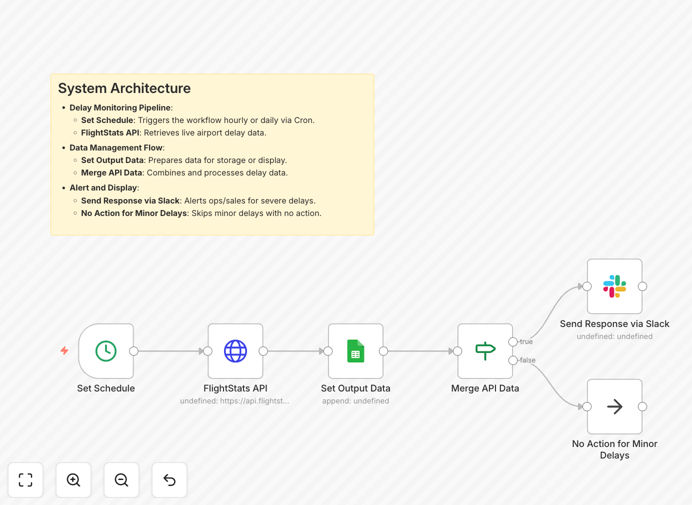Click the Set Output Data input connector
This screenshot has width=692, height=505.
[x=328, y=351]
